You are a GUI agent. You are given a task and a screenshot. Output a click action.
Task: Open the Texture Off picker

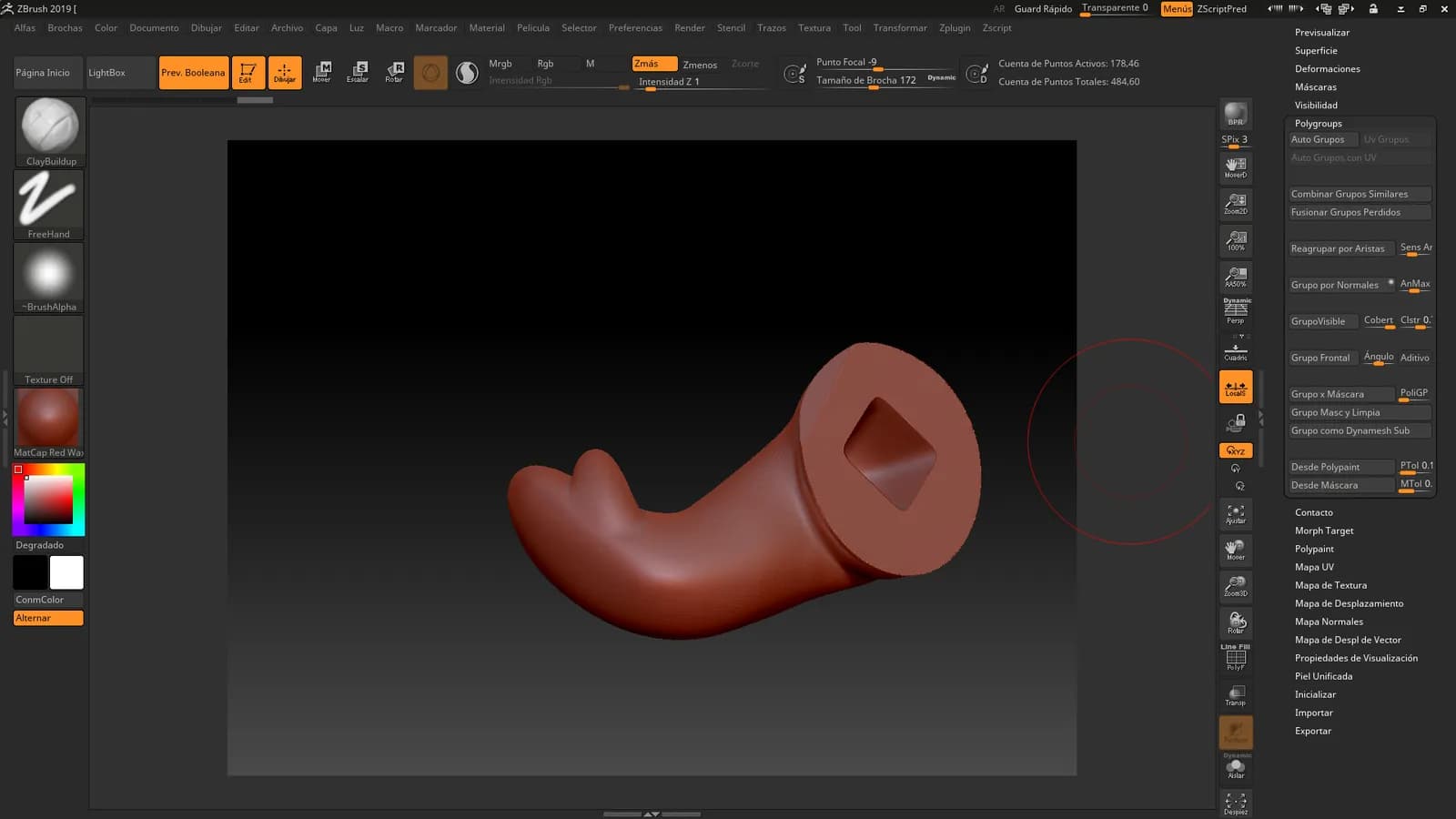click(x=49, y=350)
